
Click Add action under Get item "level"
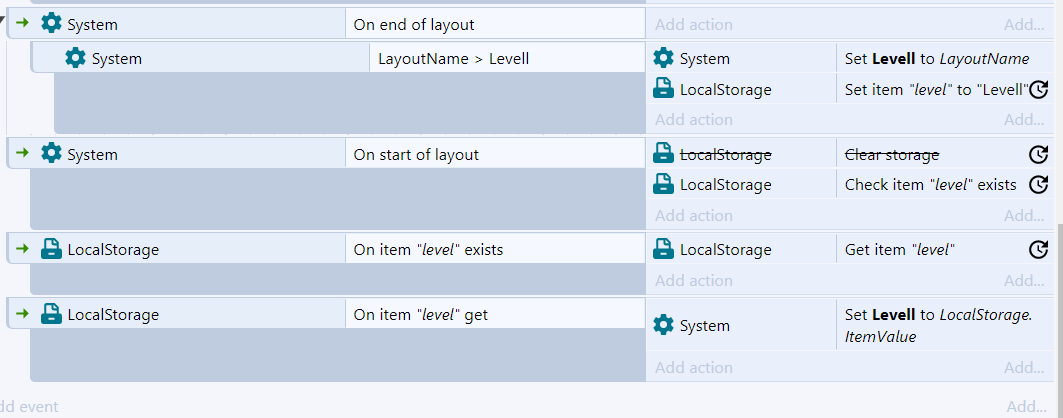693,281
